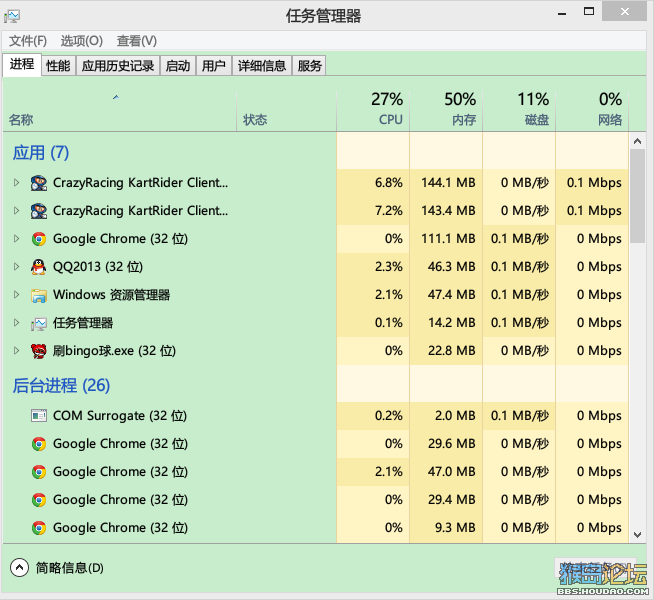Viewport: 654px width, 600px height.
Task: Click the 22.8 MB memory cell
Action: (446, 351)
